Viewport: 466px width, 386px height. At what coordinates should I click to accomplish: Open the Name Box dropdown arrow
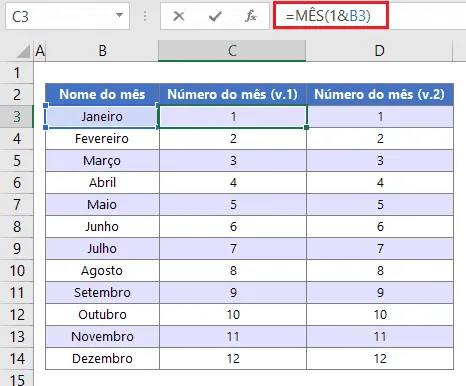[119, 15]
